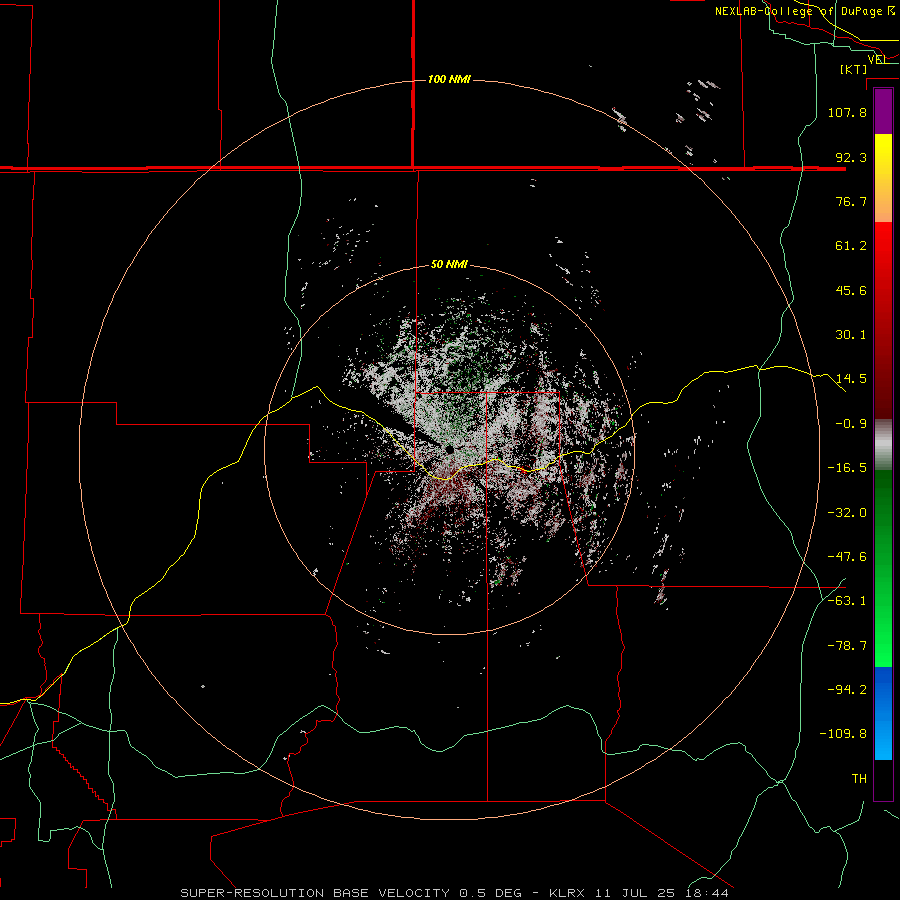
Task: Click the gray near-zero segment of the color bar
Action: [883, 445]
